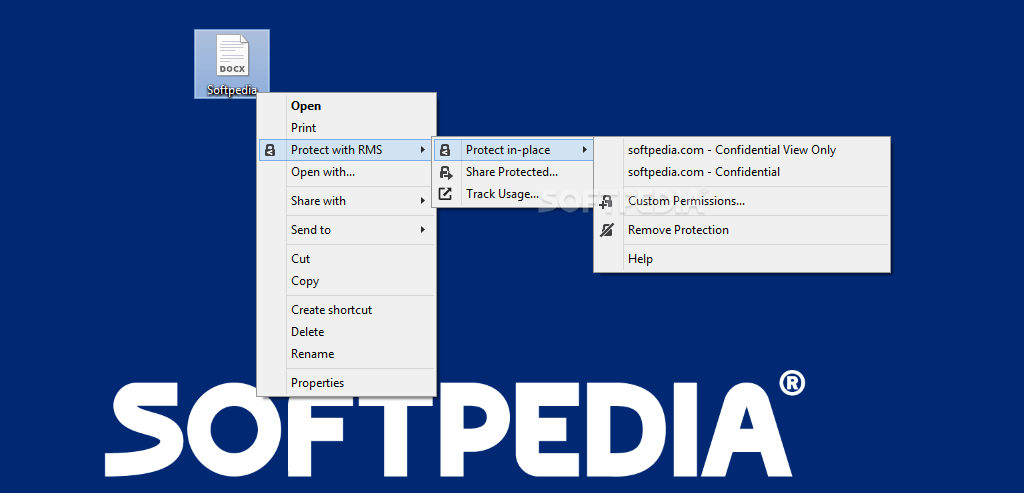
Task: Click the Remove Protection crossed-lock icon
Action: pos(607,230)
